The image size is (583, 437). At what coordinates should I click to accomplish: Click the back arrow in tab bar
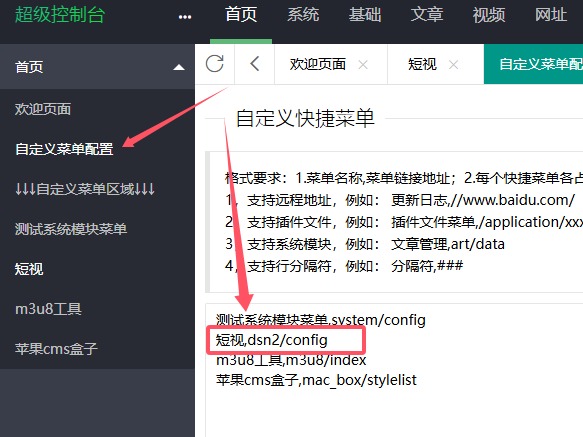tap(255, 64)
